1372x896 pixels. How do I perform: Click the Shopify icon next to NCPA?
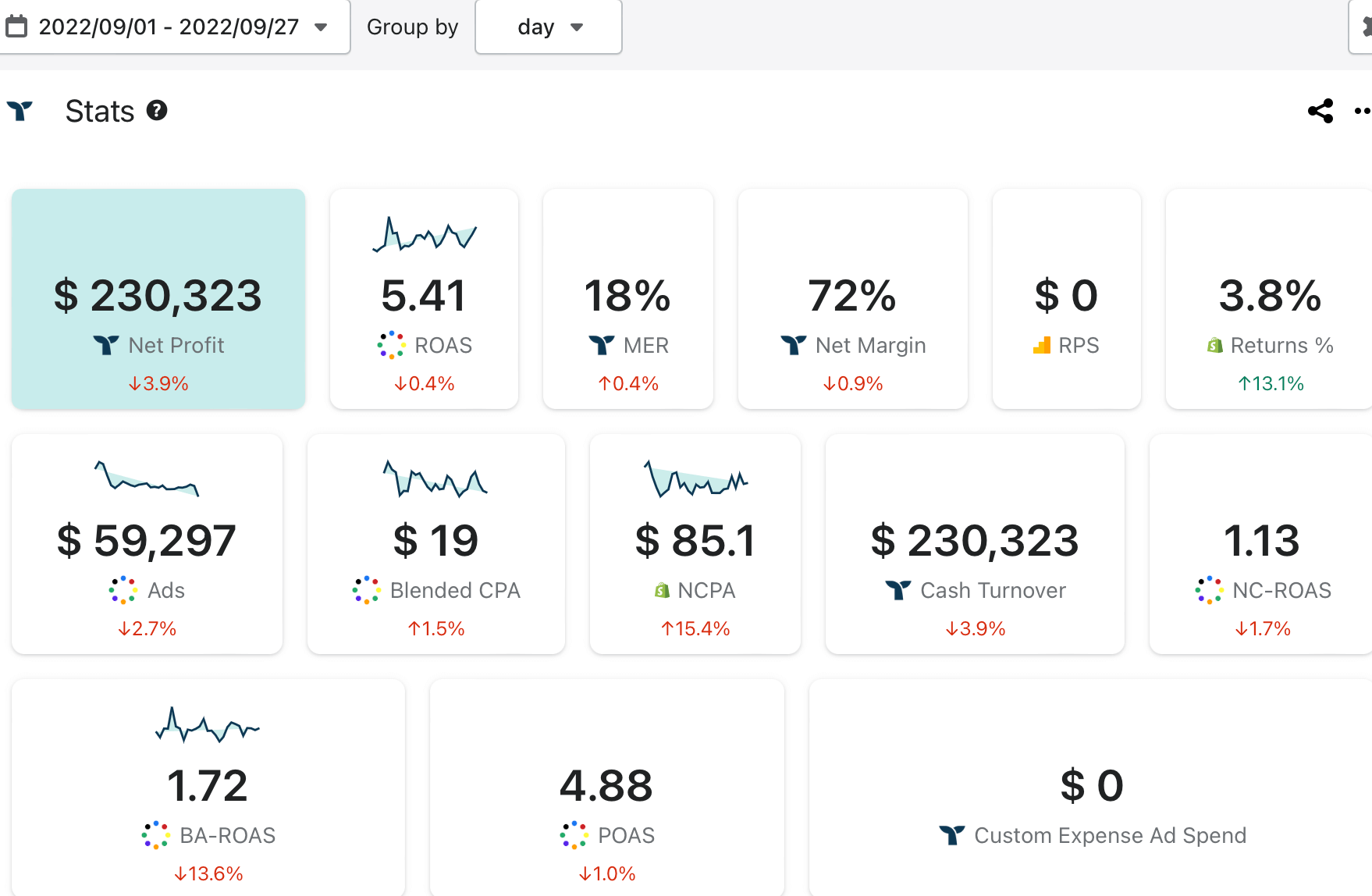[x=662, y=590]
